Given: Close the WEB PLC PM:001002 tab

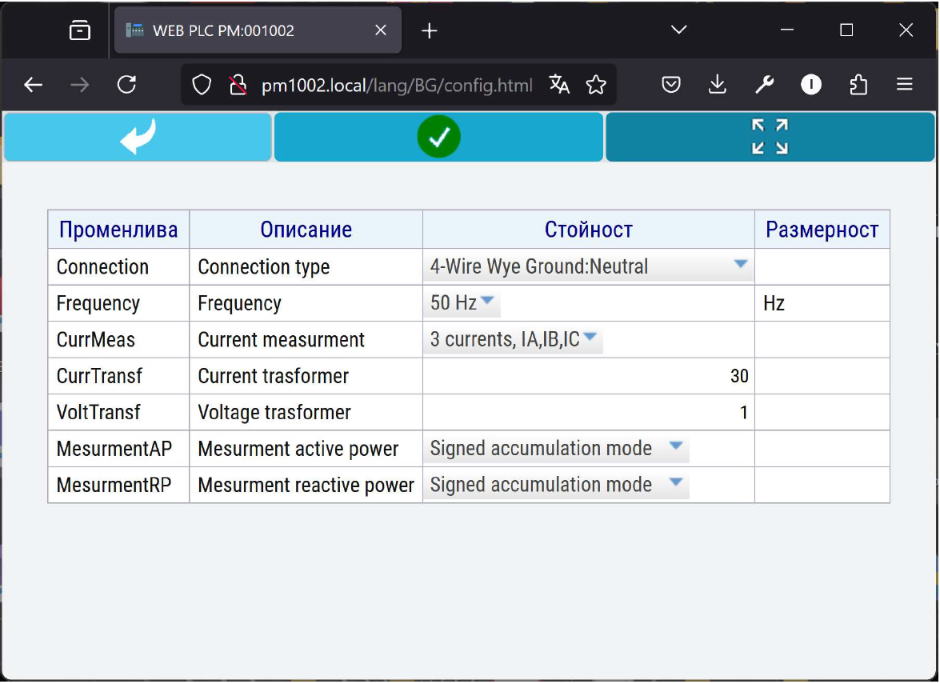Looking at the screenshot, I should click(x=381, y=31).
